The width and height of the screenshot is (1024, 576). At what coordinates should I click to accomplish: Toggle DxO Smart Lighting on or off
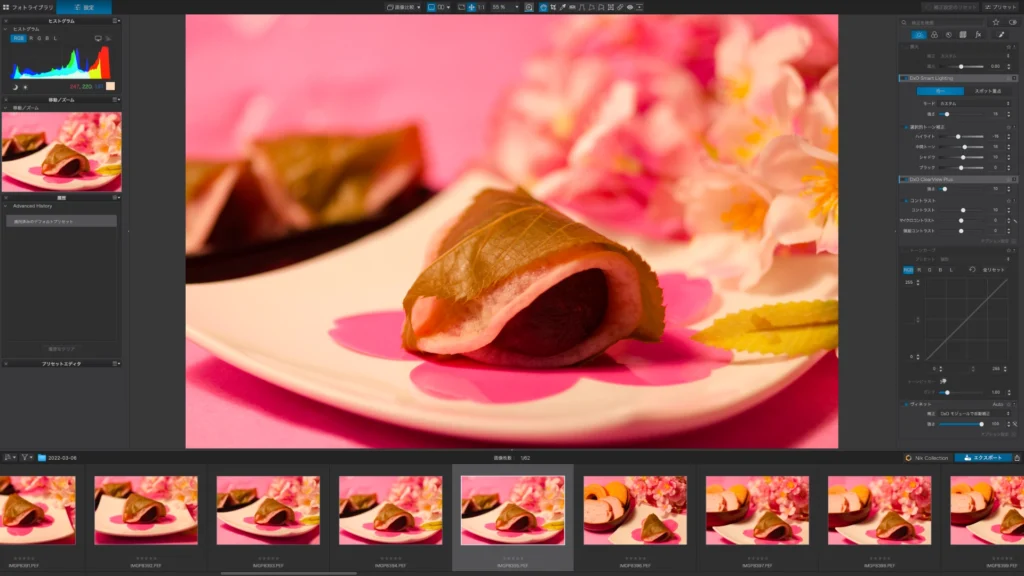[902, 77]
